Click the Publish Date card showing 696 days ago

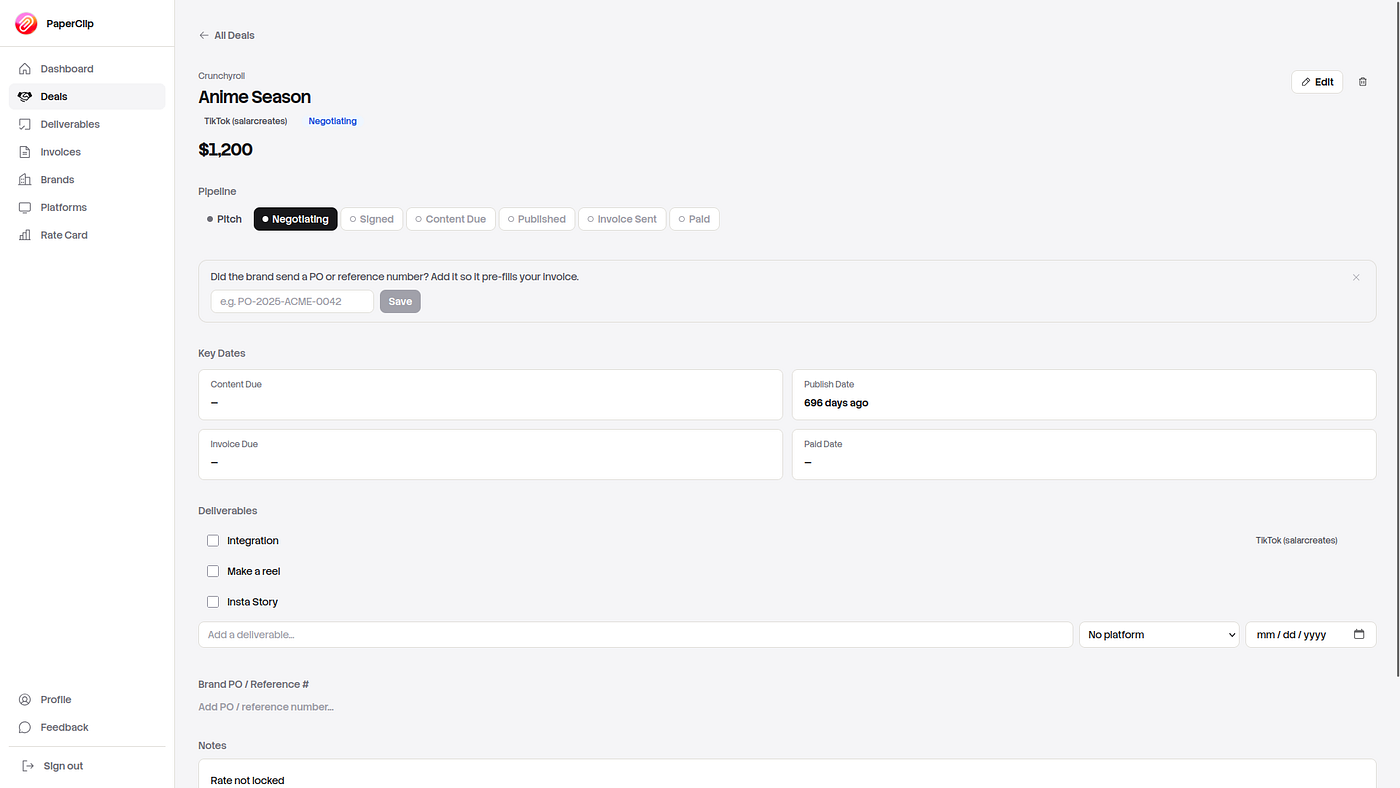[x=1084, y=394]
